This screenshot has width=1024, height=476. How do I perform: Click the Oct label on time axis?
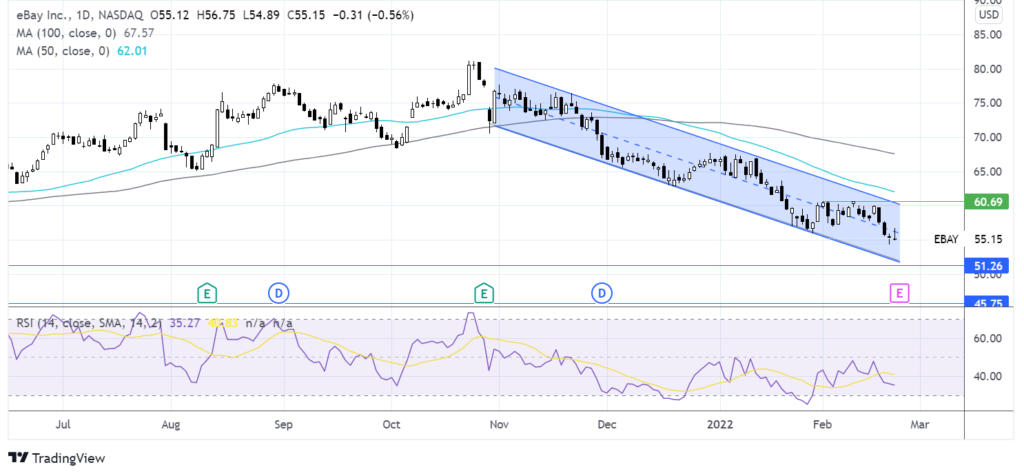coord(391,424)
